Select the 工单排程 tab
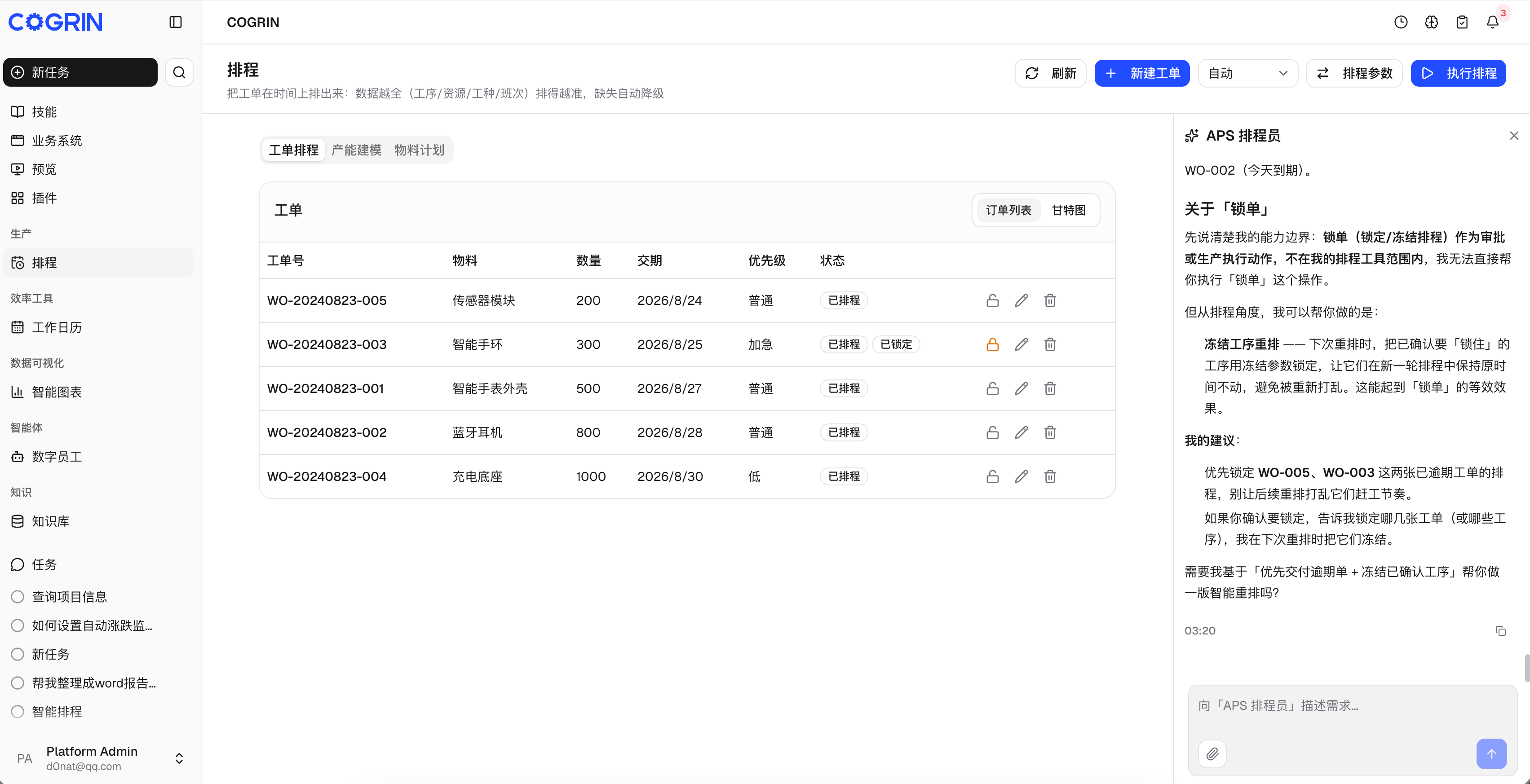 point(294,150)
